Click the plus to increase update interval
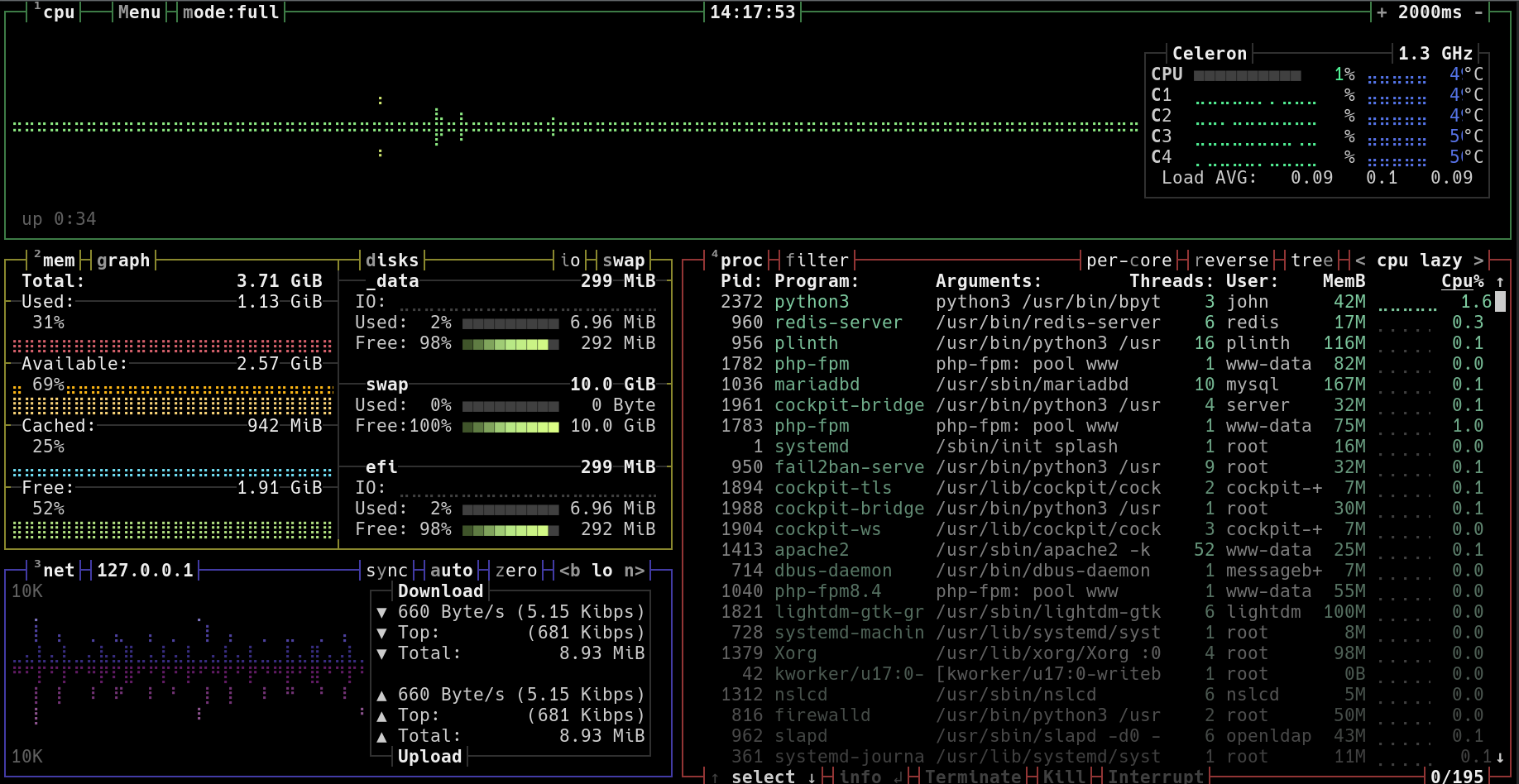1519x784 pixels. 1382,12
